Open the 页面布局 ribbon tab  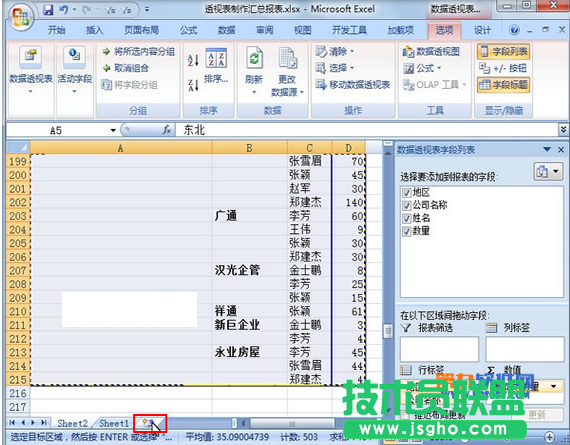(141, 30)
